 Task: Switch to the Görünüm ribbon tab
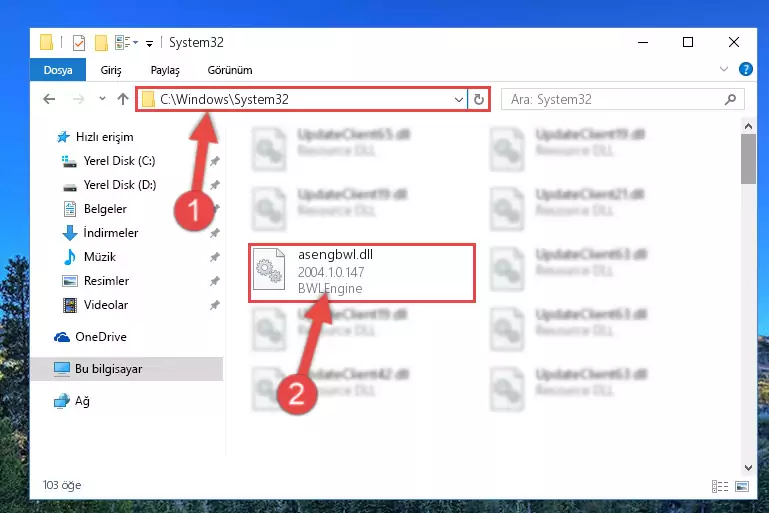point(230,70)
